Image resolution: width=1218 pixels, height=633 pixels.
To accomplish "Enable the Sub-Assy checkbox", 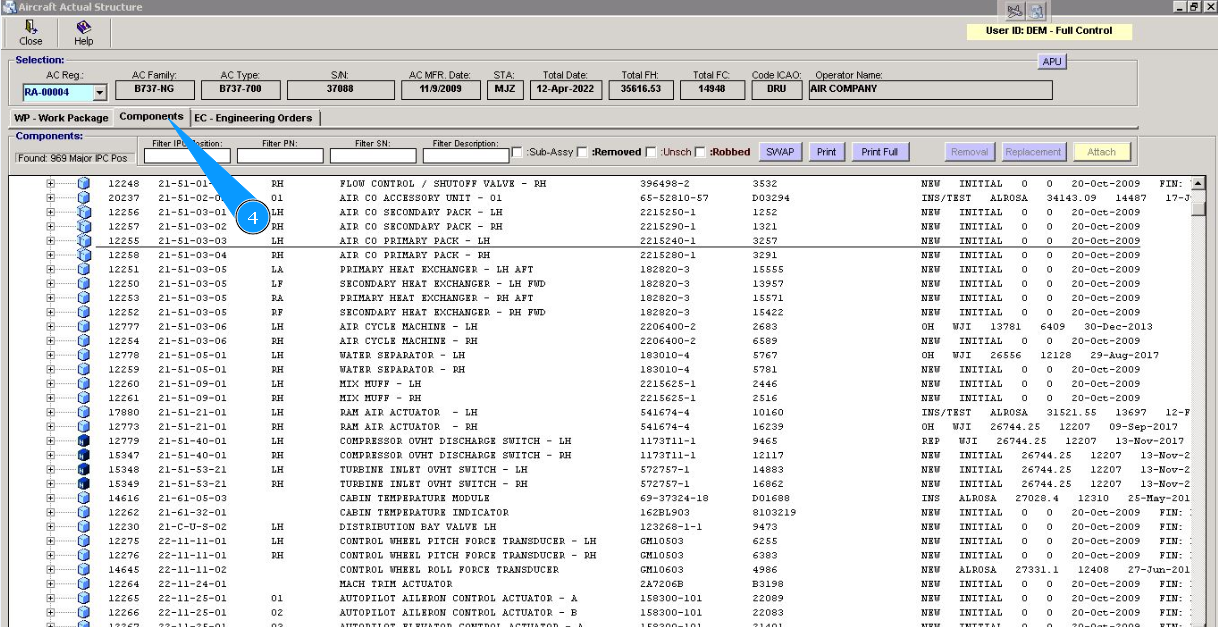I will click(517, 152).
